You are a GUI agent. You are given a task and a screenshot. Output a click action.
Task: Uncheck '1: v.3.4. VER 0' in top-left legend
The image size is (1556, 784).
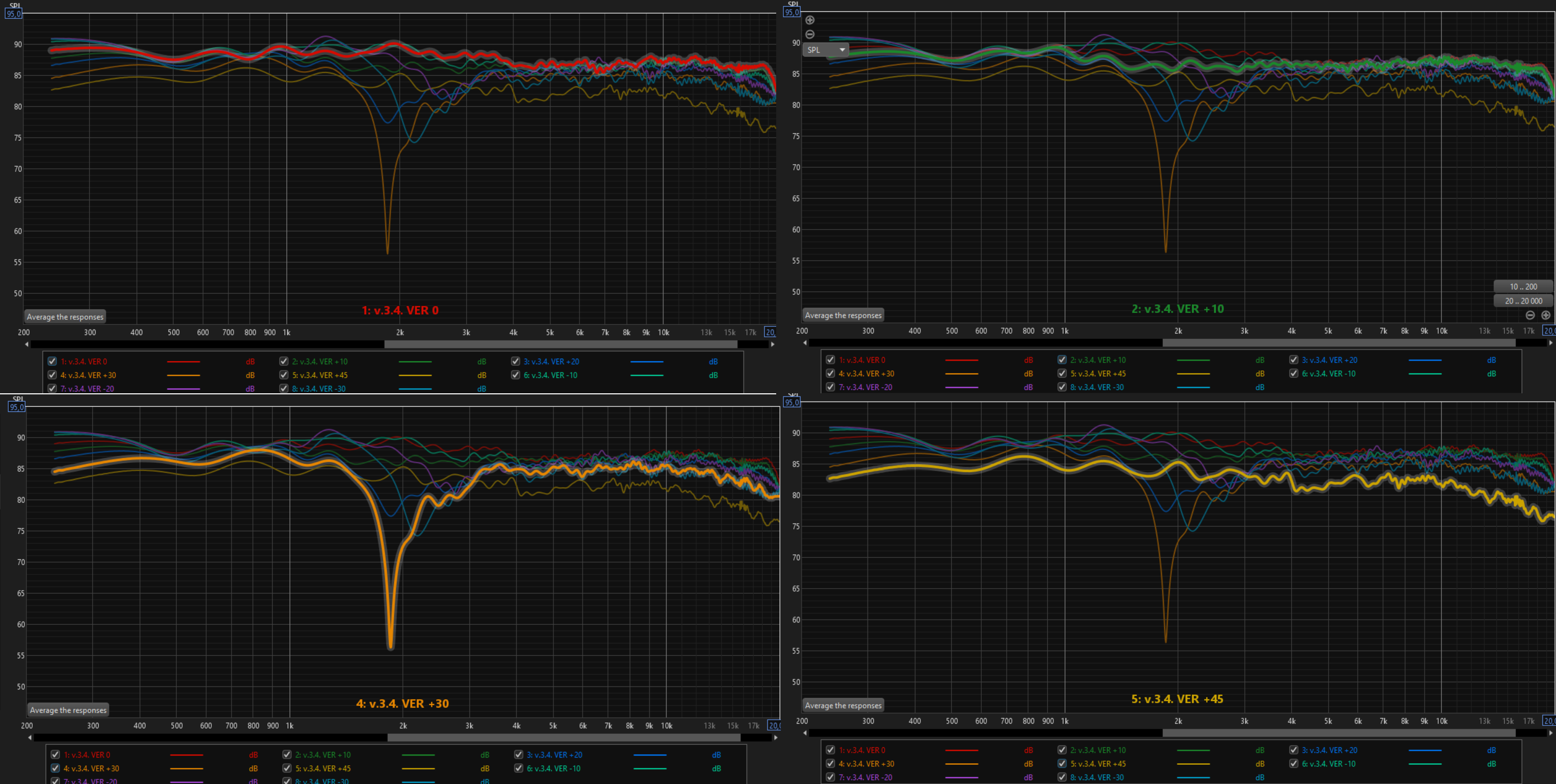coord(52,362)
